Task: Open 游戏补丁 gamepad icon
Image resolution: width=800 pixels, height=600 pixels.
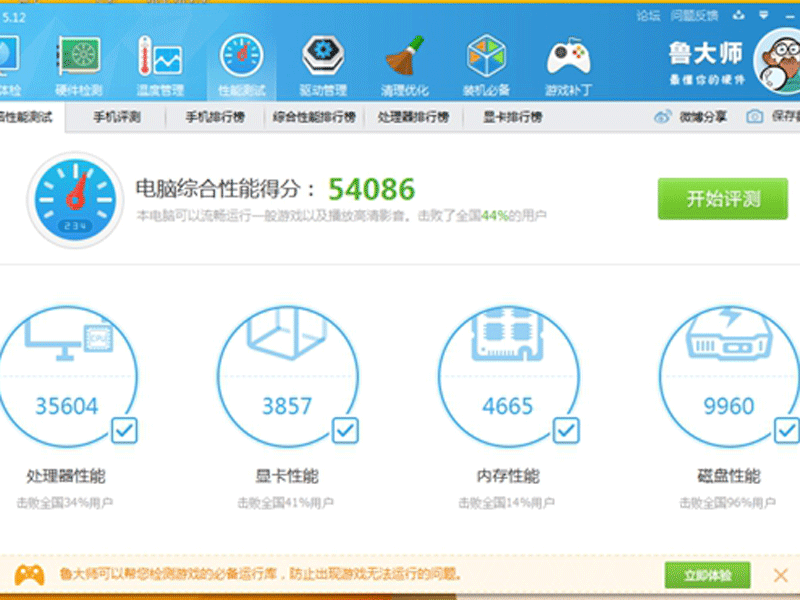Action: tap(568, 56)
